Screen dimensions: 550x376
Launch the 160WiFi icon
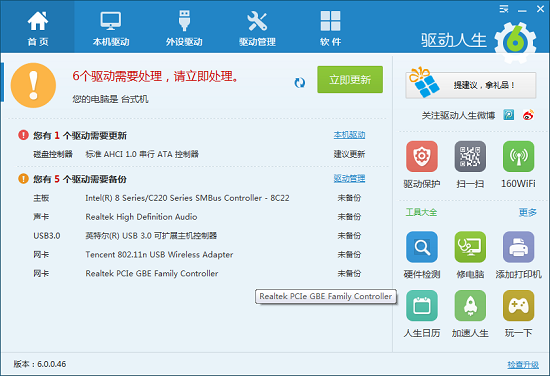[x=518, y=156]
